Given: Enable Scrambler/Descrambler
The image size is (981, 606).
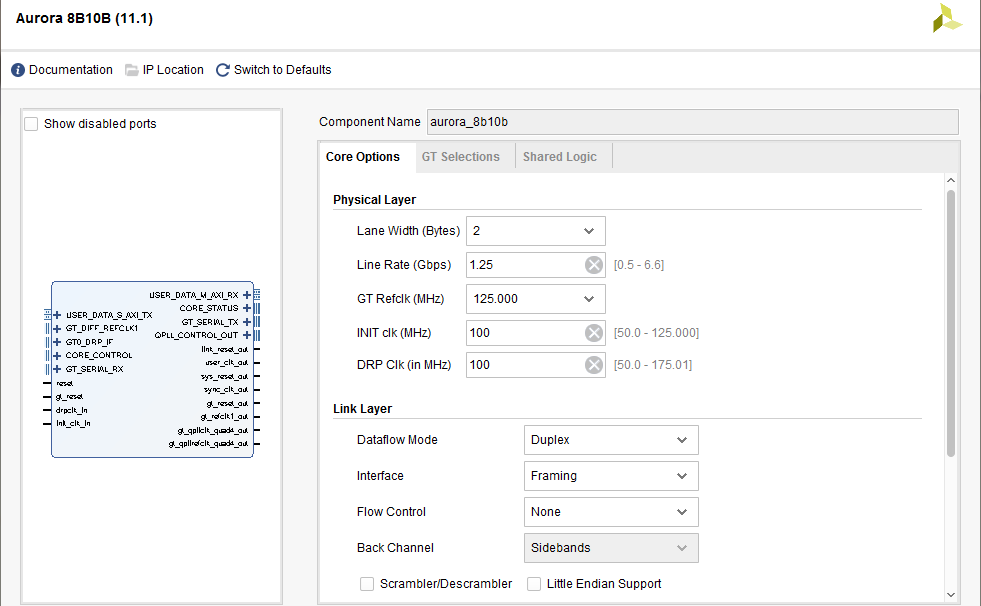Looking at the screenshot, I should (x=367, y=583).
